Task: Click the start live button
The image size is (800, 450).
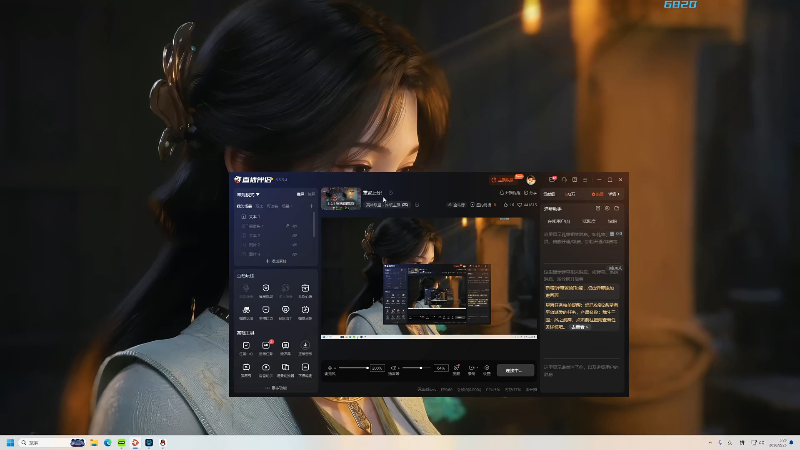Action: pyautogui.click(x=515, y=370)
